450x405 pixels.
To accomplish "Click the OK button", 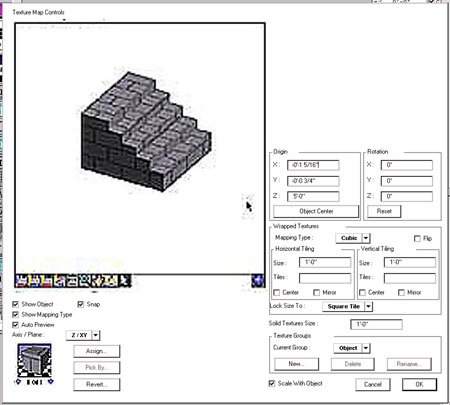I will [419, 385].
